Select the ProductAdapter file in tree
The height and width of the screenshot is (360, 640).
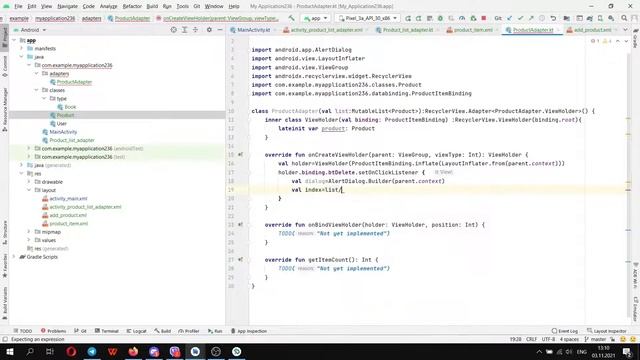click(x=74, y=82)
